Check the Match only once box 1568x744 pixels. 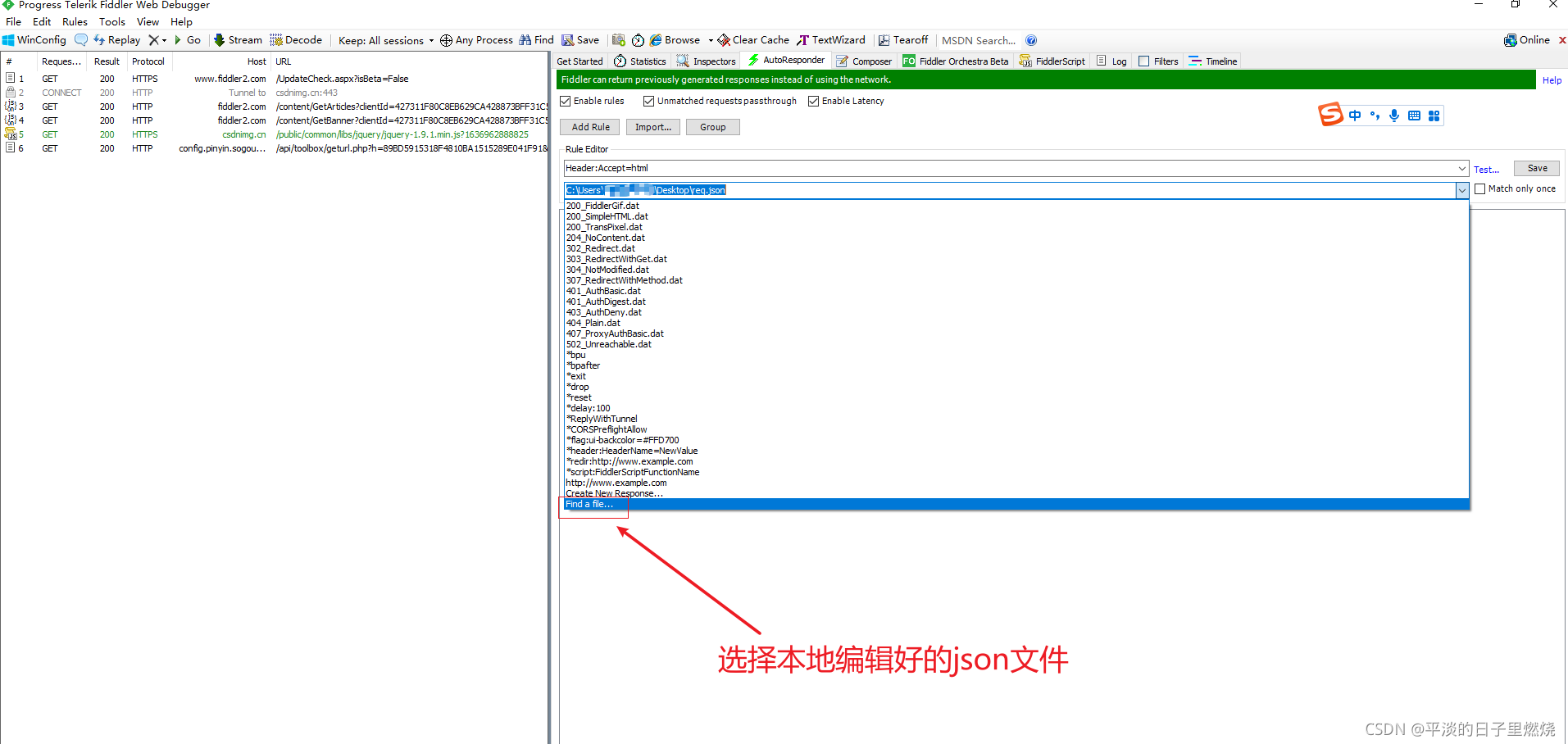coord(1479,188)
